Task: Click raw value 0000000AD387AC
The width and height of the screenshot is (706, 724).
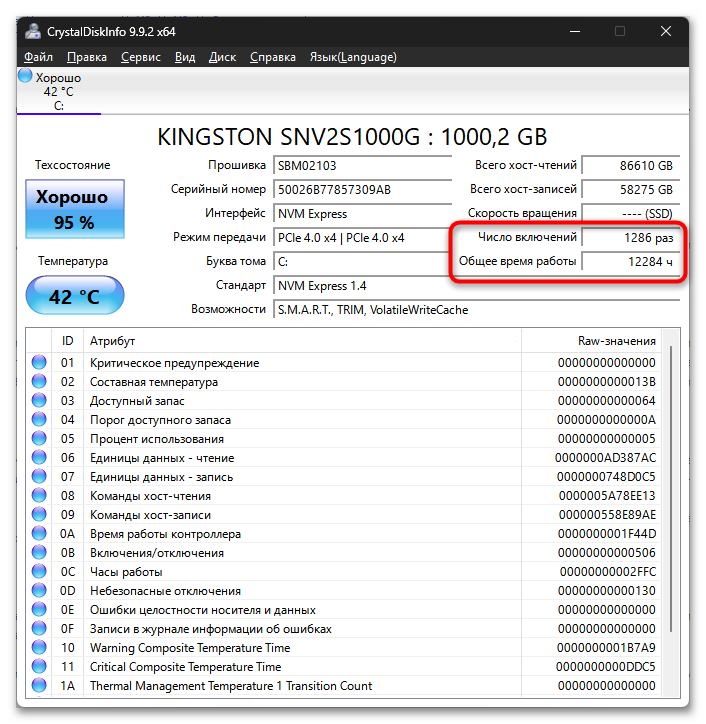Action: coord(605,458)
